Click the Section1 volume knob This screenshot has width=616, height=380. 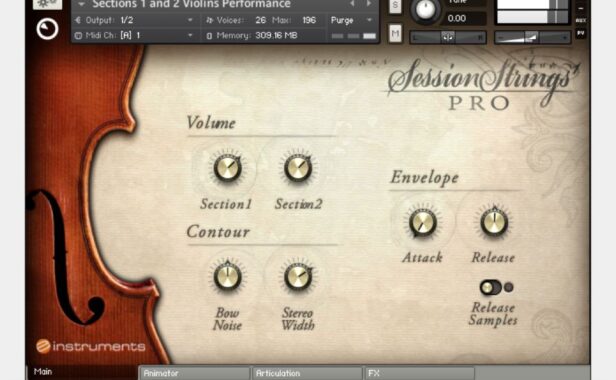click(227, 168)
